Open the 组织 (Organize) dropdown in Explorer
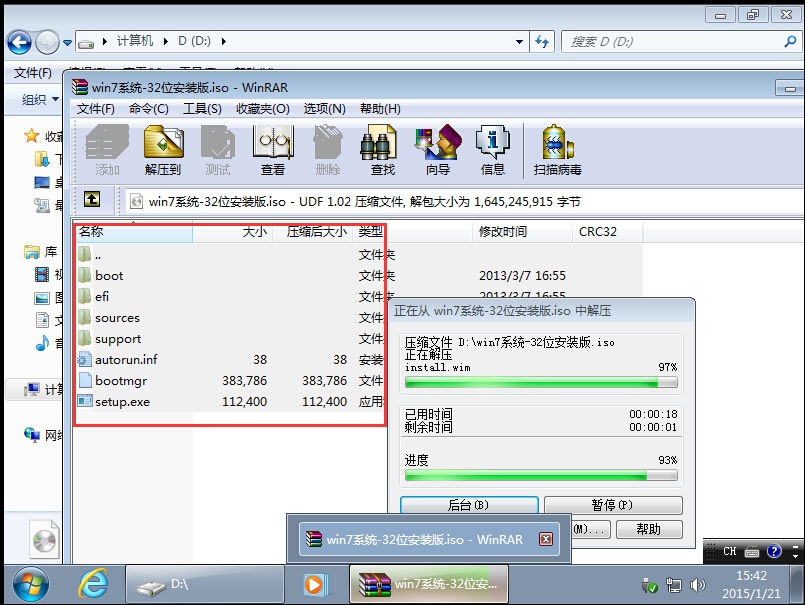Screen dimensions: 805x605 40,99
